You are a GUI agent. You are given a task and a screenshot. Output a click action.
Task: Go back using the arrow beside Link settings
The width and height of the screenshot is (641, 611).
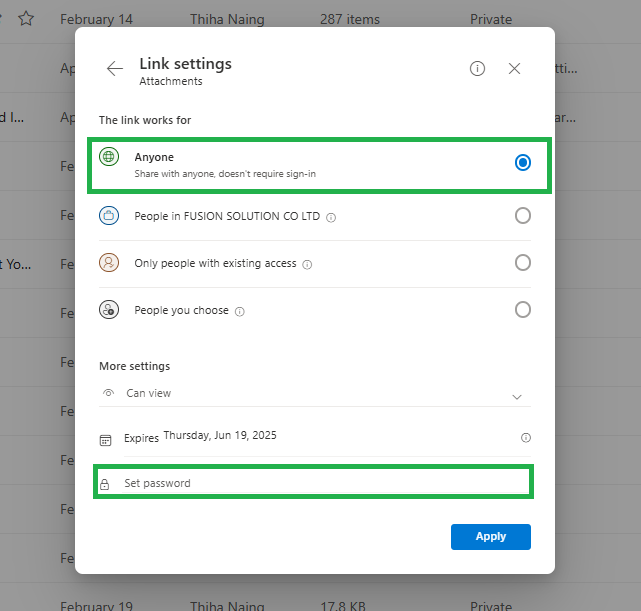[115, 68]
